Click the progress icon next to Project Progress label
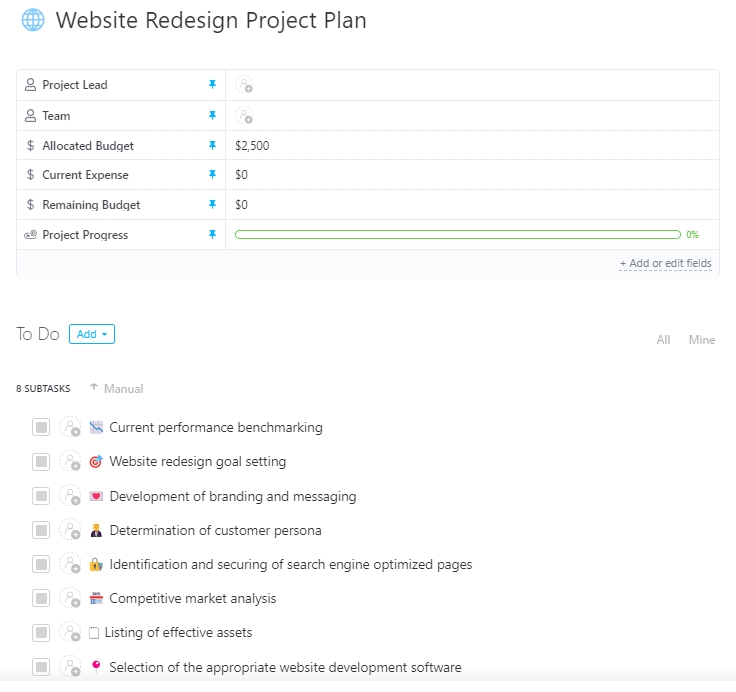Screen dimensions: 736x692 click(31, 234)
